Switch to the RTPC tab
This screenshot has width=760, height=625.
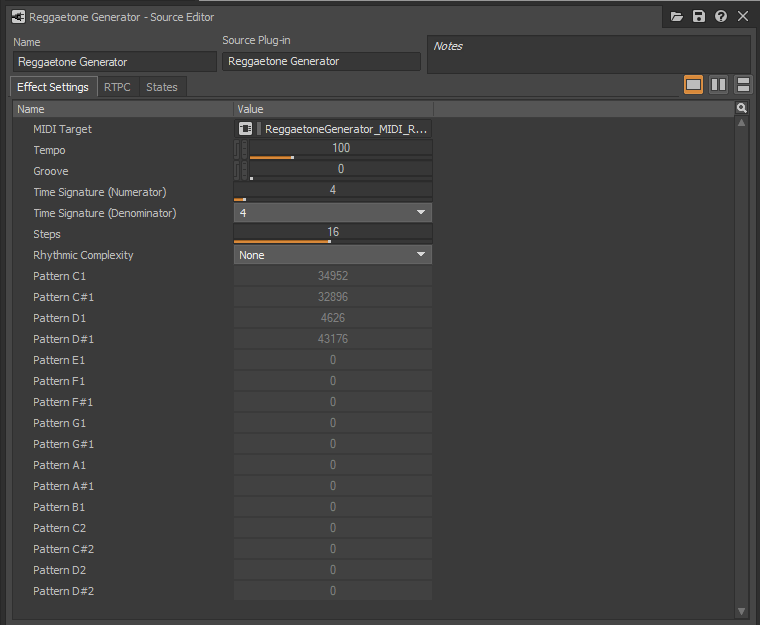point(117,87)
